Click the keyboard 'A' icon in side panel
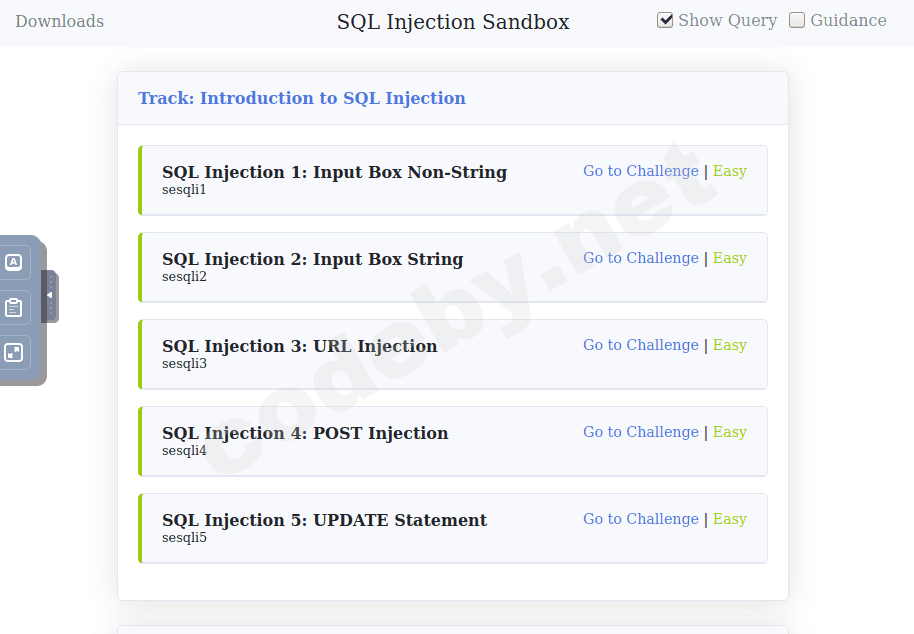The height and width of the screenshot is (634, 914). (13, 263)
